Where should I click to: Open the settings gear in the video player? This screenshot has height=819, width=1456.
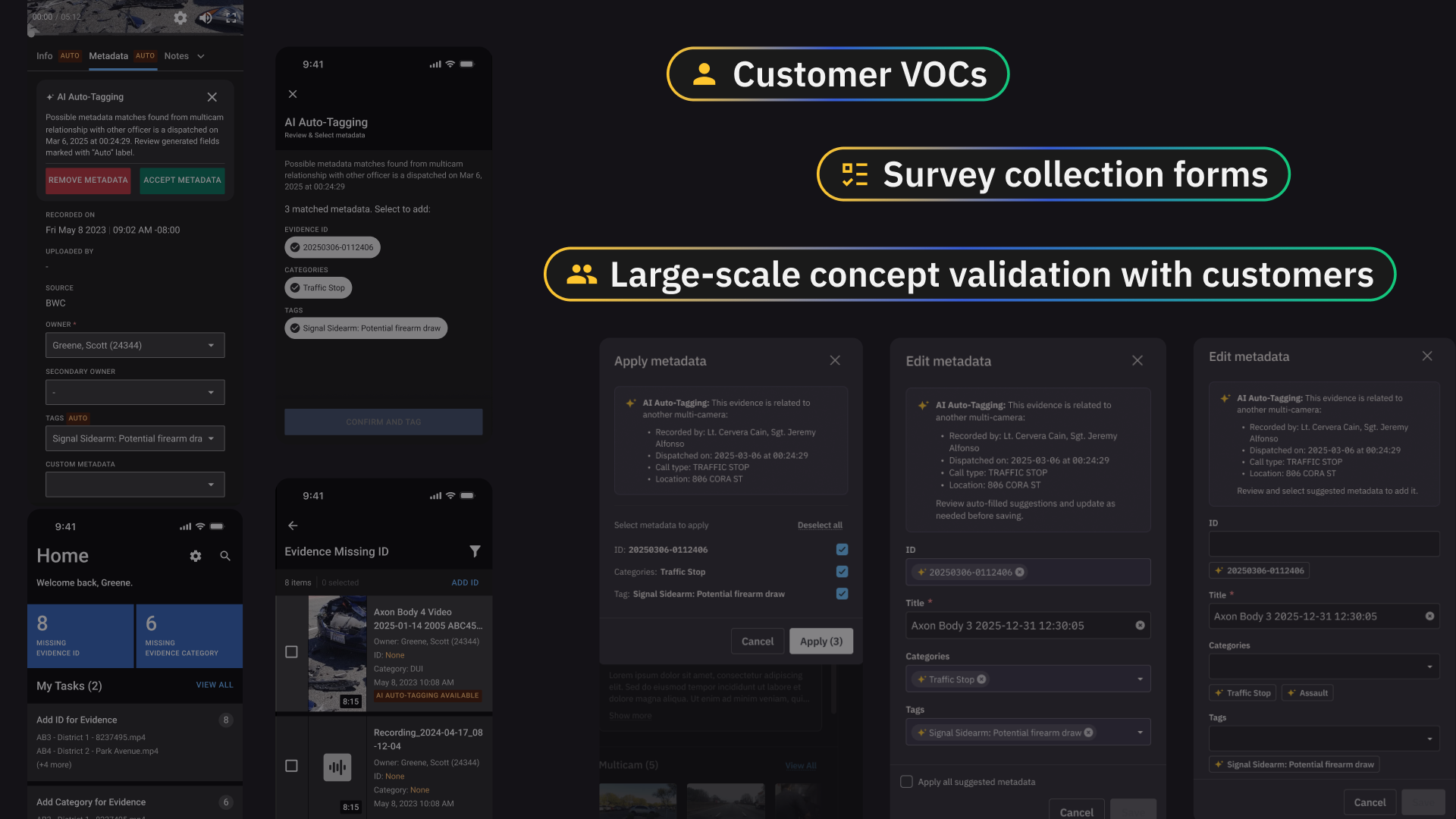coord(180,18)
